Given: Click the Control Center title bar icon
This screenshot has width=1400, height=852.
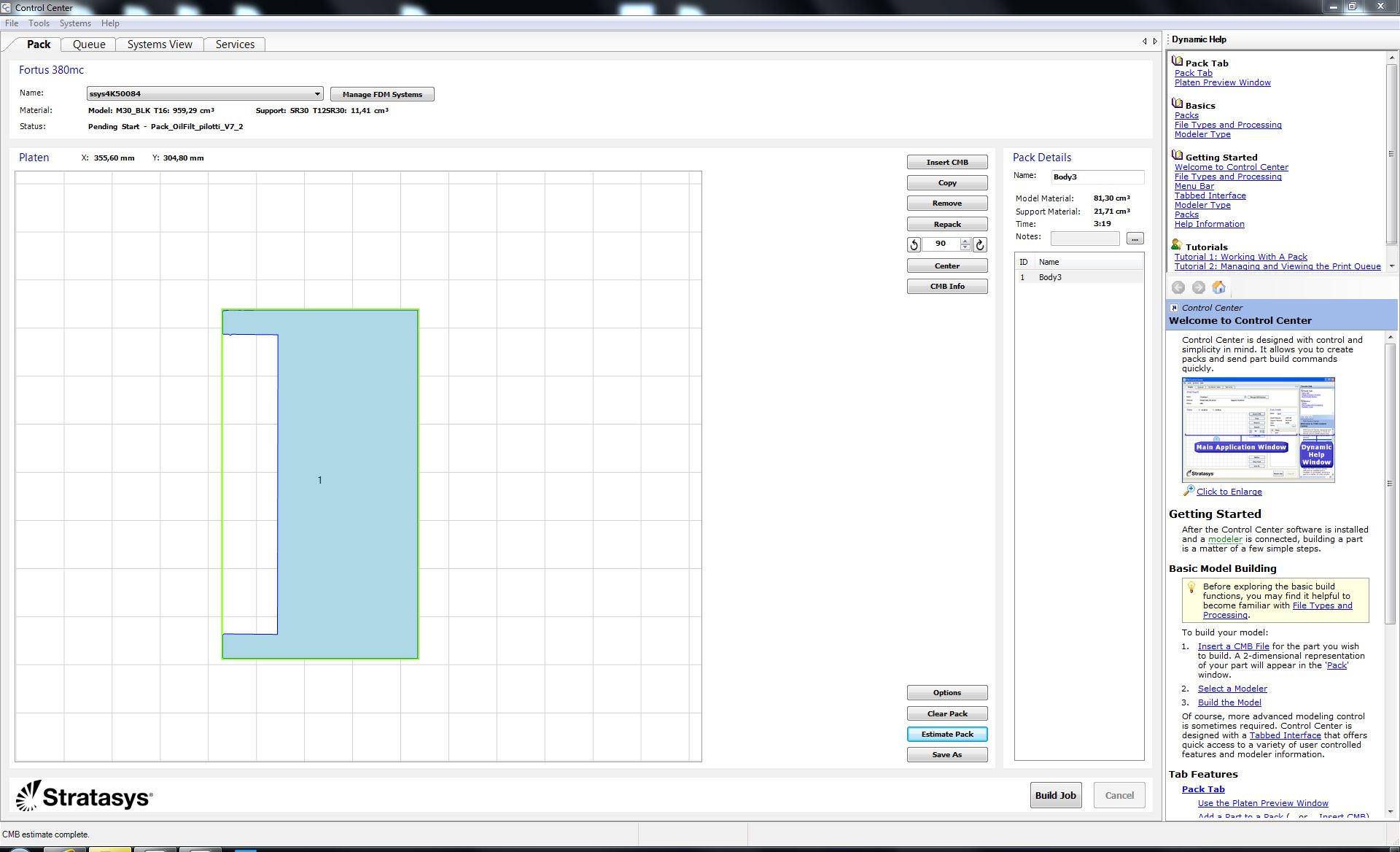Looking at the screenshot, I should click(7, 7).
